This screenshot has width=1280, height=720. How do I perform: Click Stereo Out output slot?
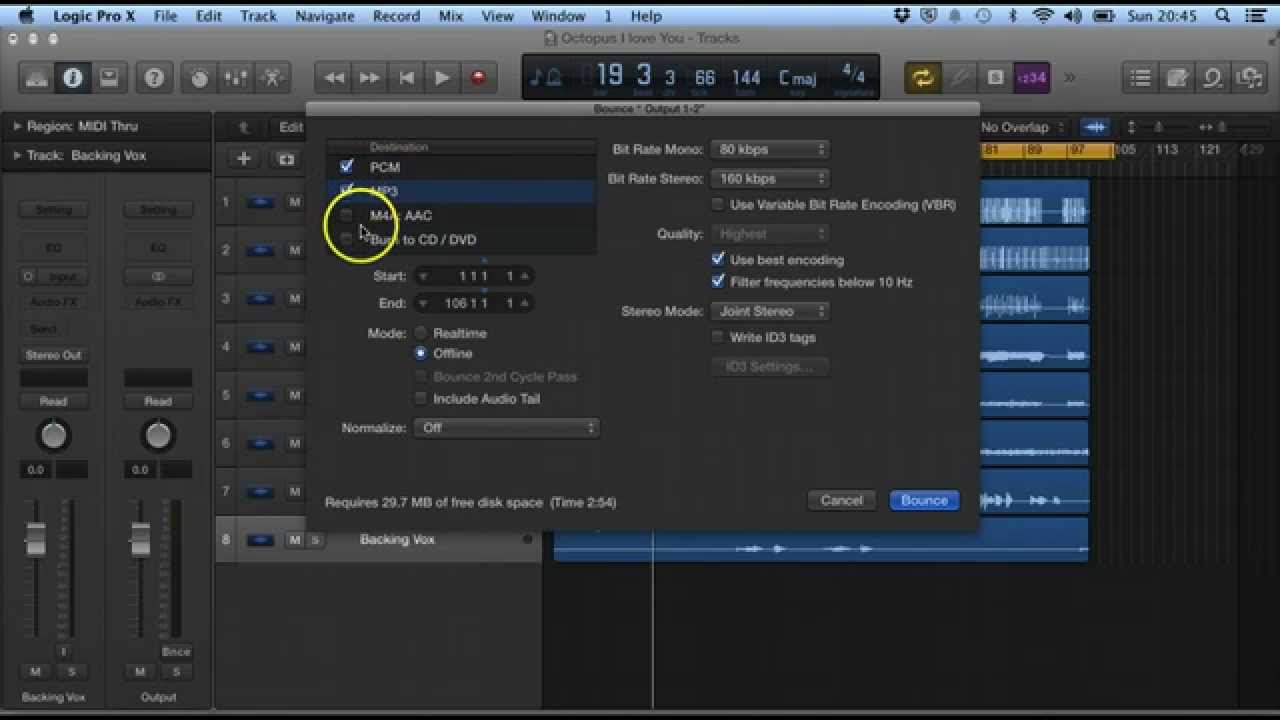(54, 355)
